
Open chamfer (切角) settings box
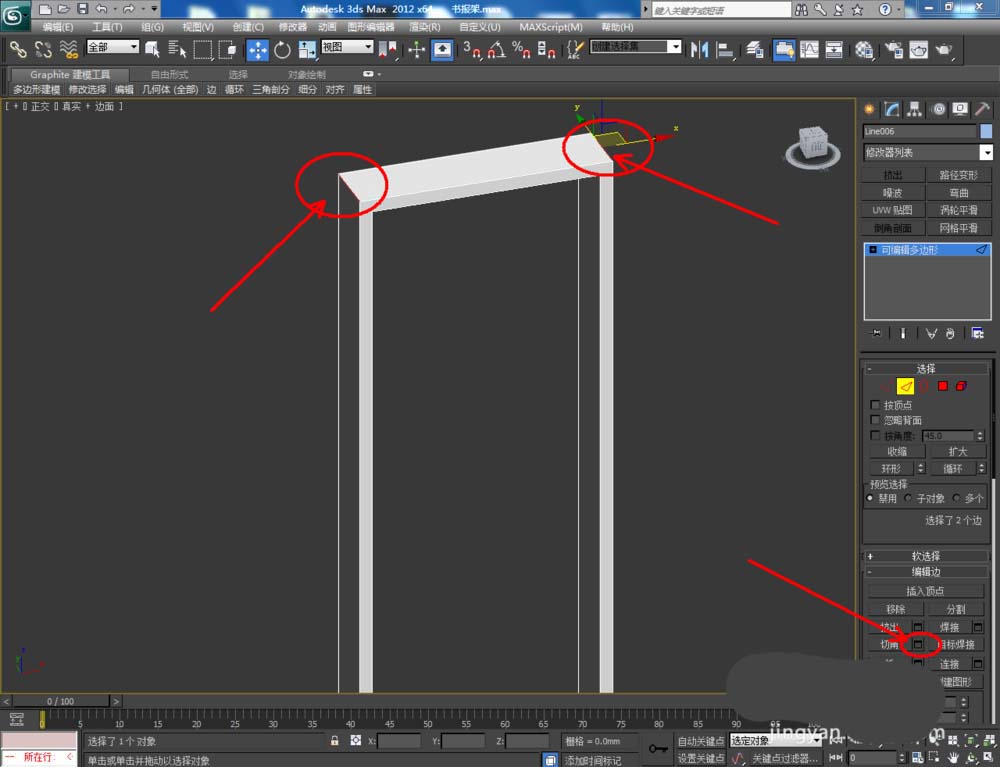[920, 645]
